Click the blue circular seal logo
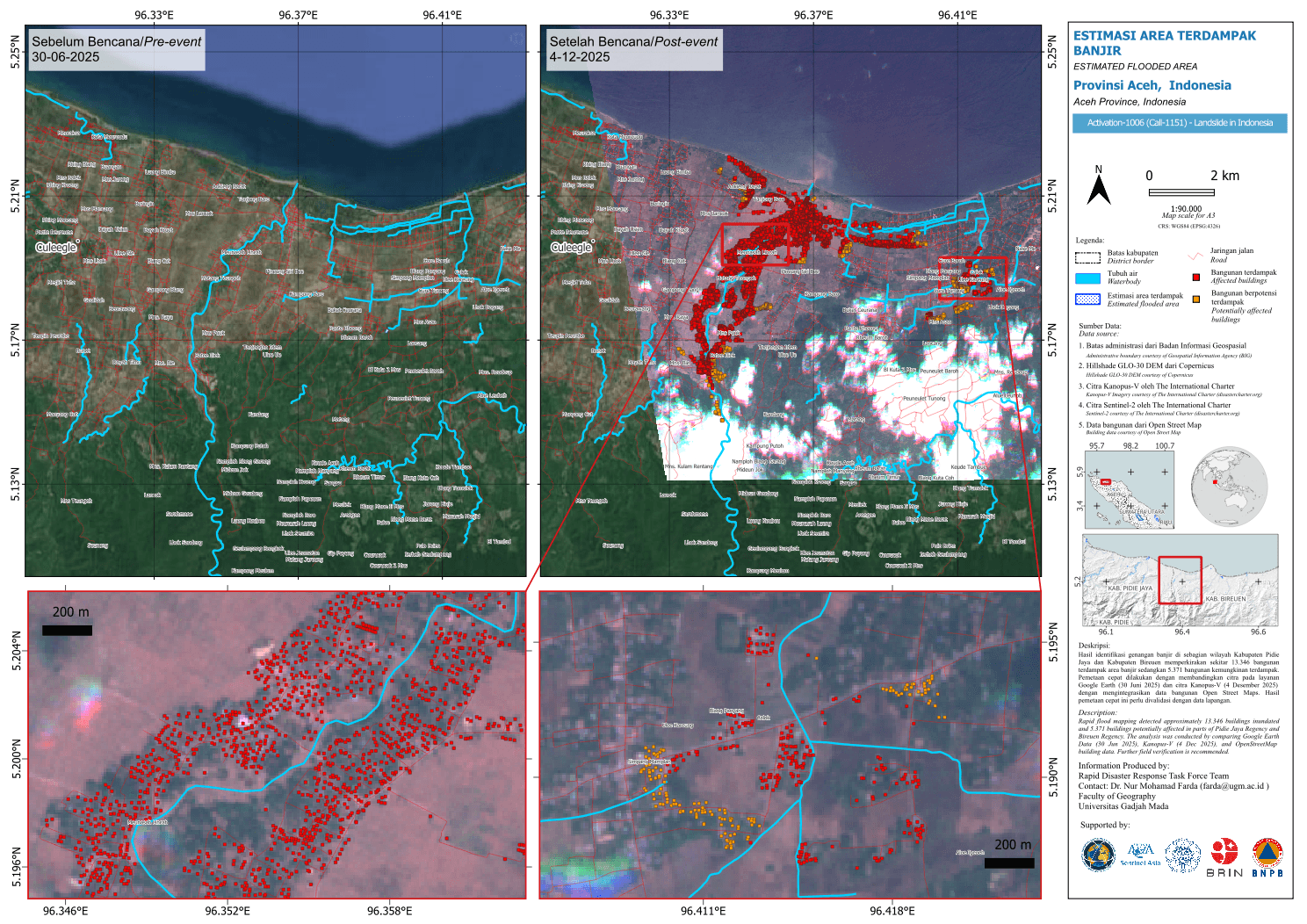 [x=1182, y=855]
